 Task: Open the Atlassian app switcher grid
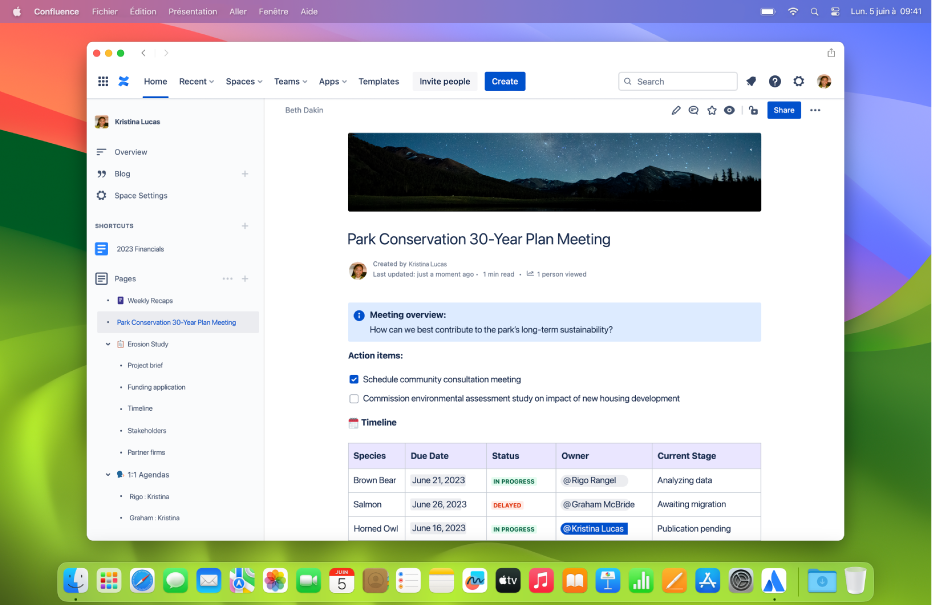103,81
